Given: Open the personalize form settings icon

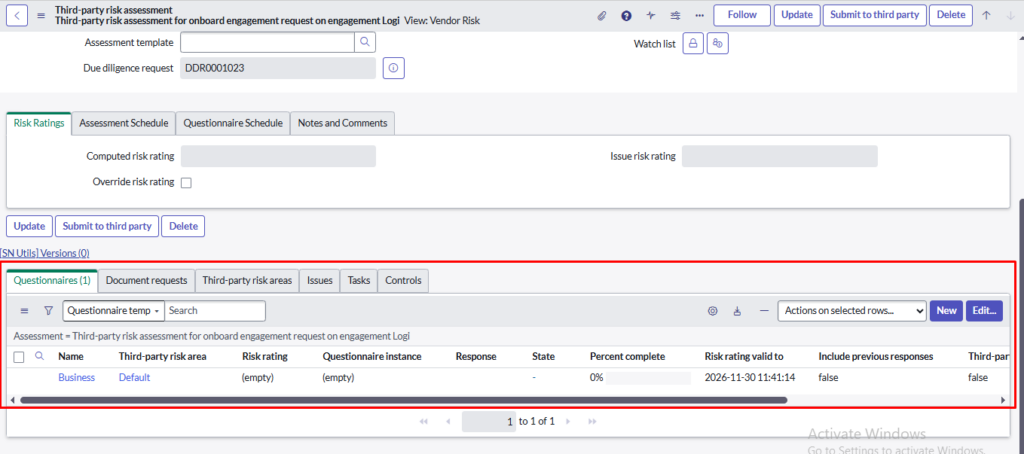Looking at the screenshot, I should pos(675,16).
